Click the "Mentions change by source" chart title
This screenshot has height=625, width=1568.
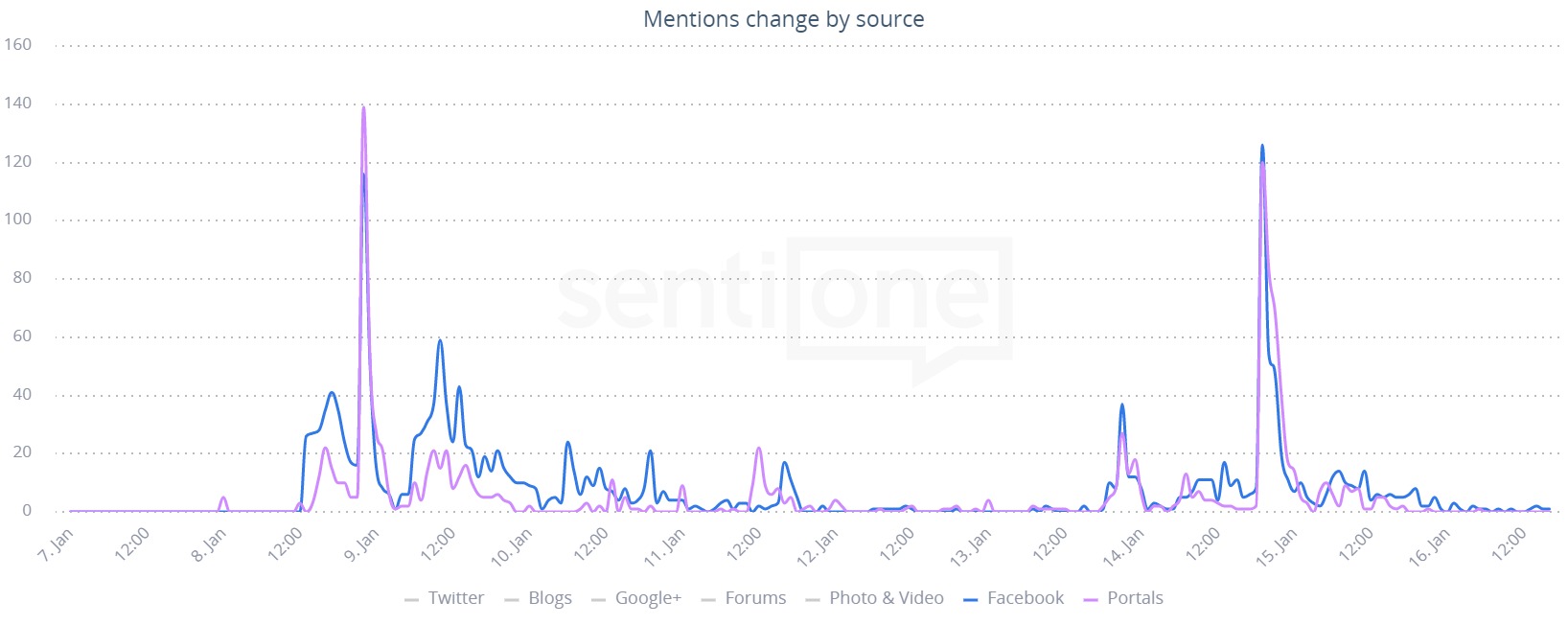click(x=784, y=19)
